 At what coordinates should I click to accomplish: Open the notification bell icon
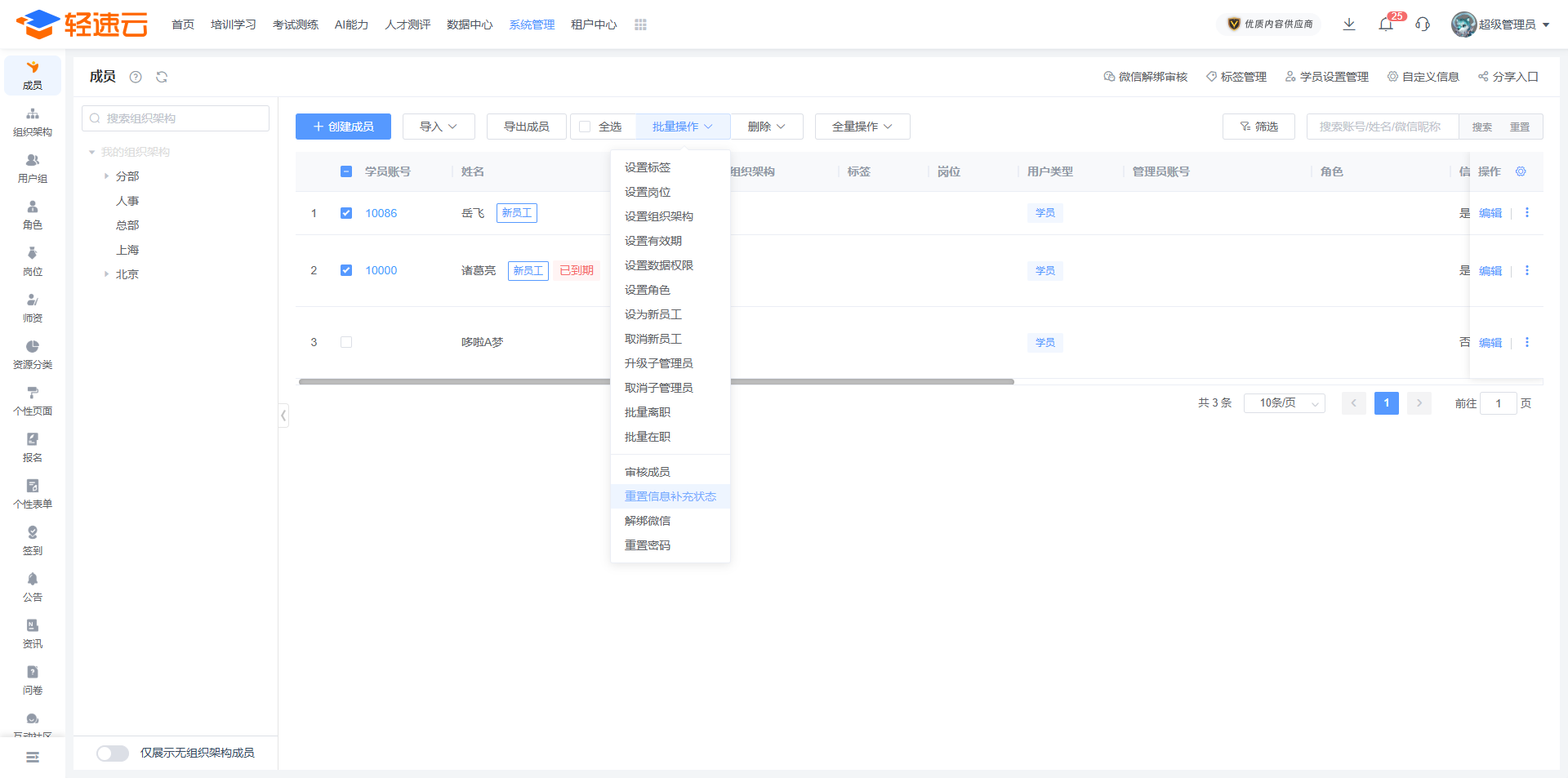[x=1386, y=24]
